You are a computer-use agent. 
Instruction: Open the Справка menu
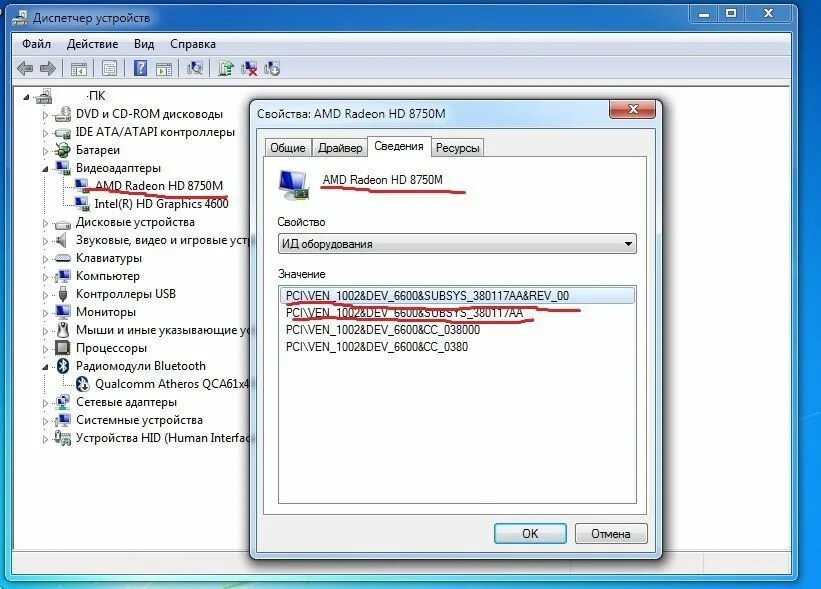tap(193, 44)
